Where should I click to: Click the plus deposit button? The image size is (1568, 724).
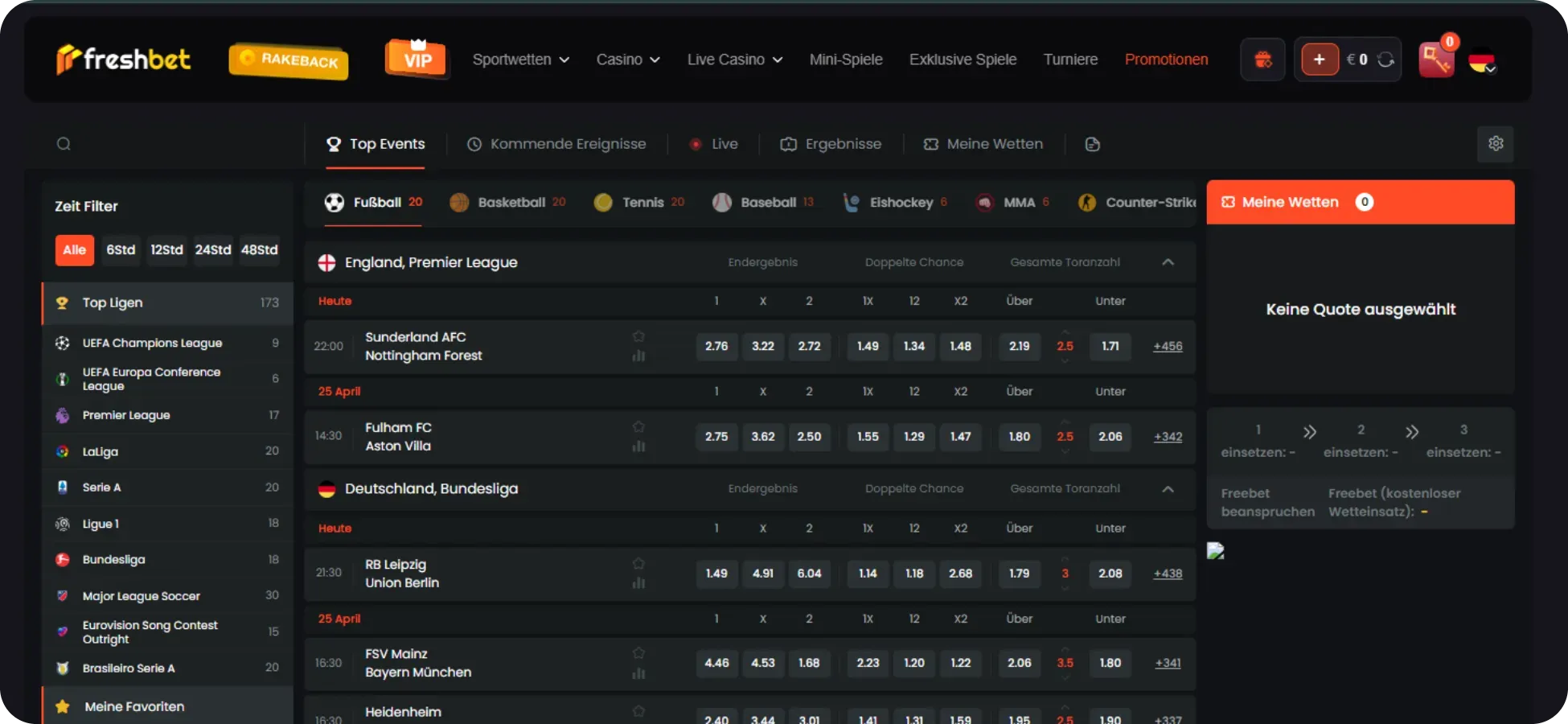1320,60
